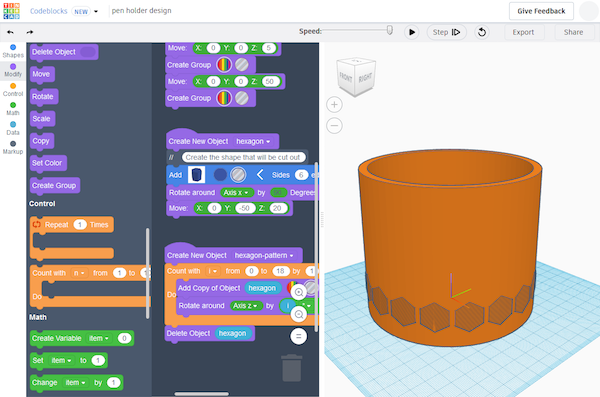Click the trash can icon

[292, 368]
